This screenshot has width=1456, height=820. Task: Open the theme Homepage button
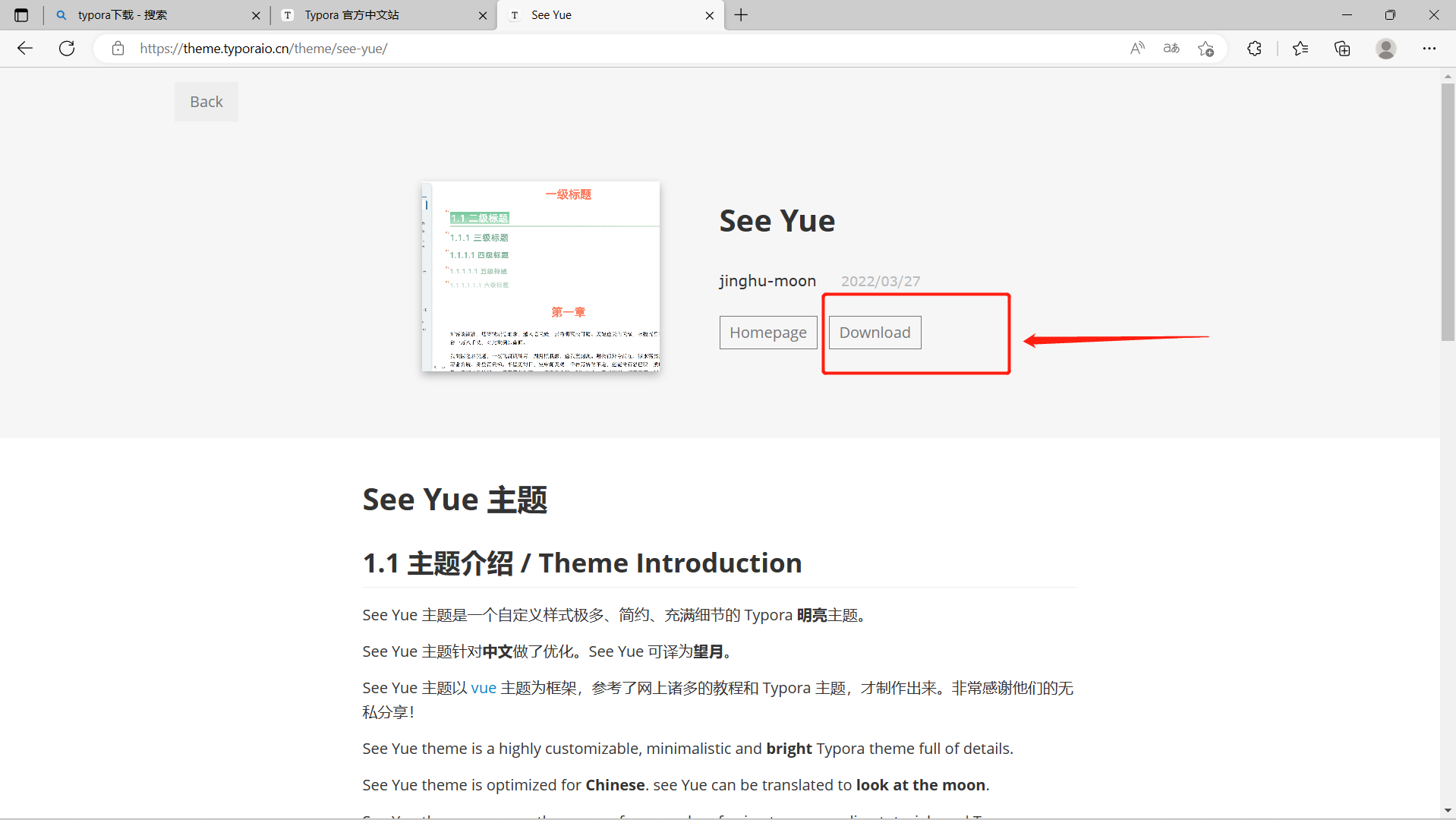[x=768, y=333]
